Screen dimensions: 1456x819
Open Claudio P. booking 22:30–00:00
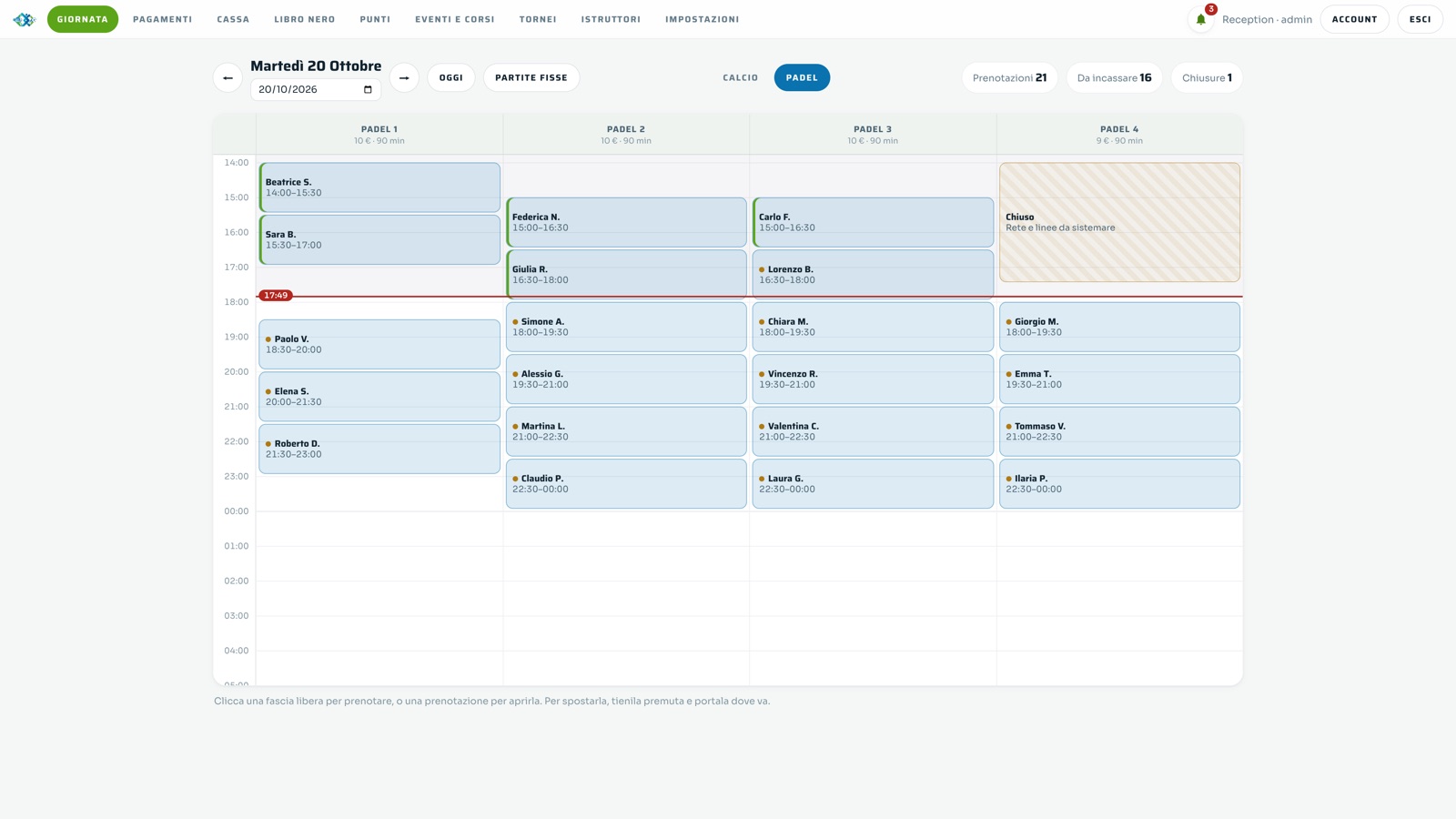point(626,483)
